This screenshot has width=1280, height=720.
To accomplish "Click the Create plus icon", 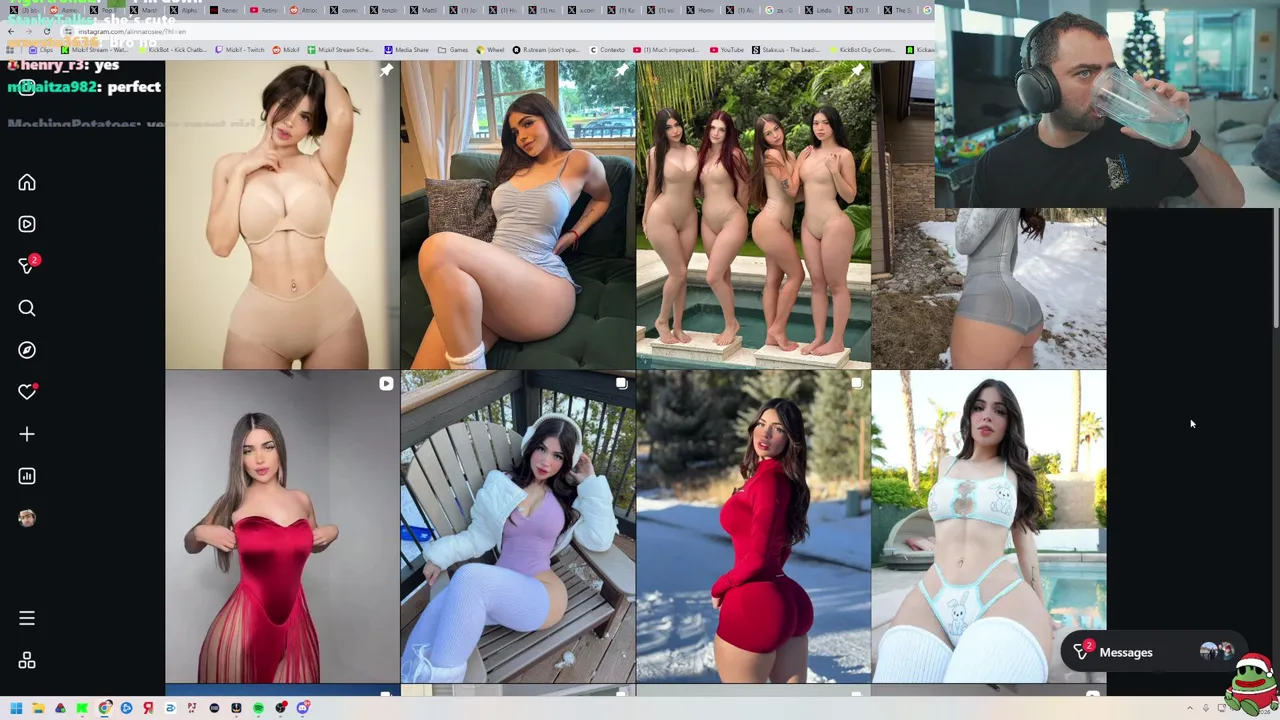I will coord(27,434).
